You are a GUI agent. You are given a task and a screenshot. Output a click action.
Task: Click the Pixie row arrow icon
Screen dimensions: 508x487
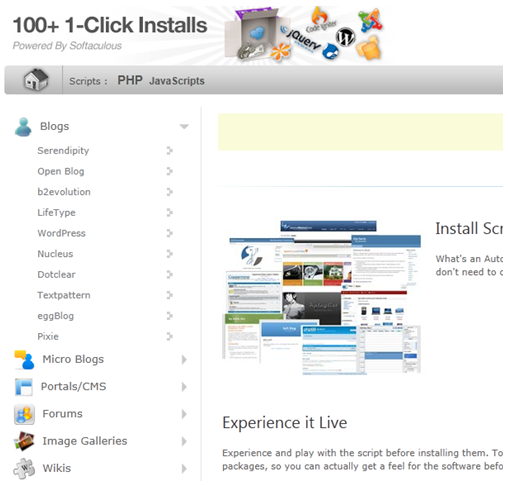170,337
